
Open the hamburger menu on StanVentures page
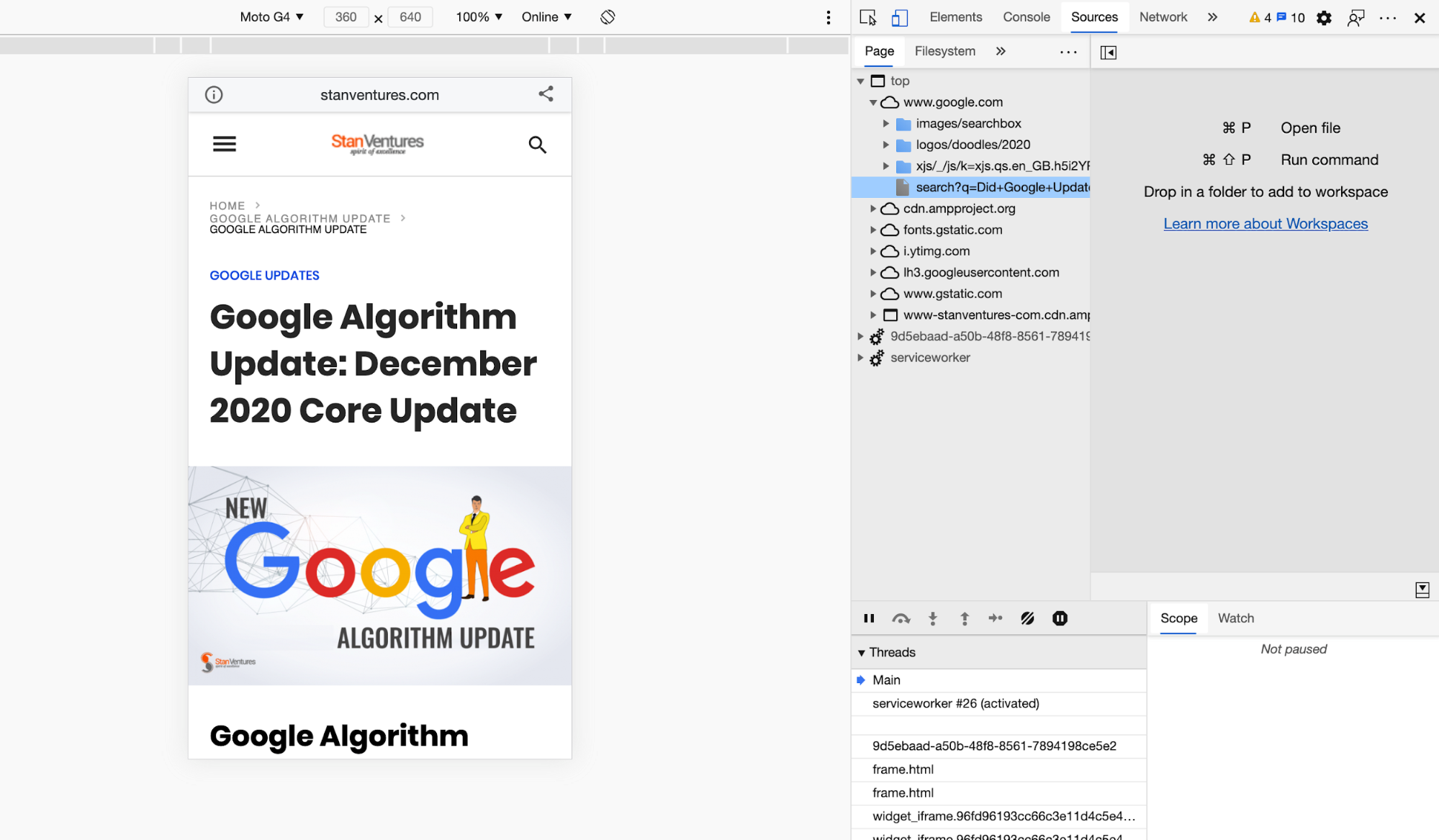[x=225, y=144]
